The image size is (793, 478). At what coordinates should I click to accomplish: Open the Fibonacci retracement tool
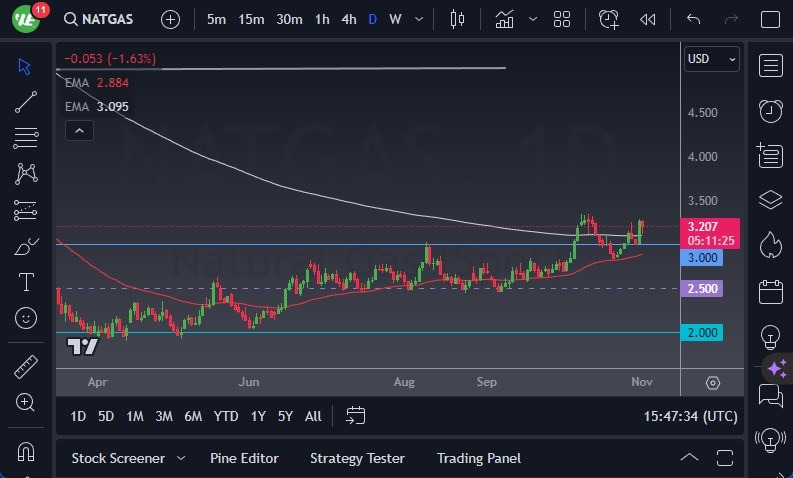coord(26,210)
